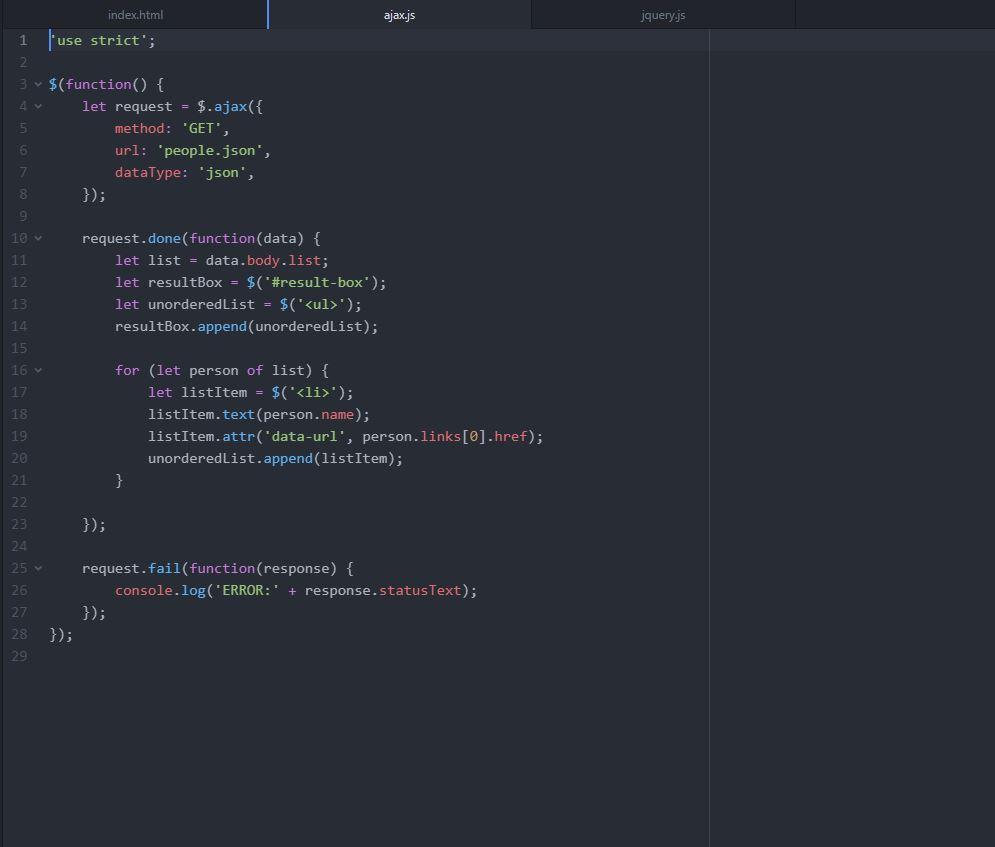Click the links property on line 19
The width and height of the screenshot is (995, 847).
(440, 437)
